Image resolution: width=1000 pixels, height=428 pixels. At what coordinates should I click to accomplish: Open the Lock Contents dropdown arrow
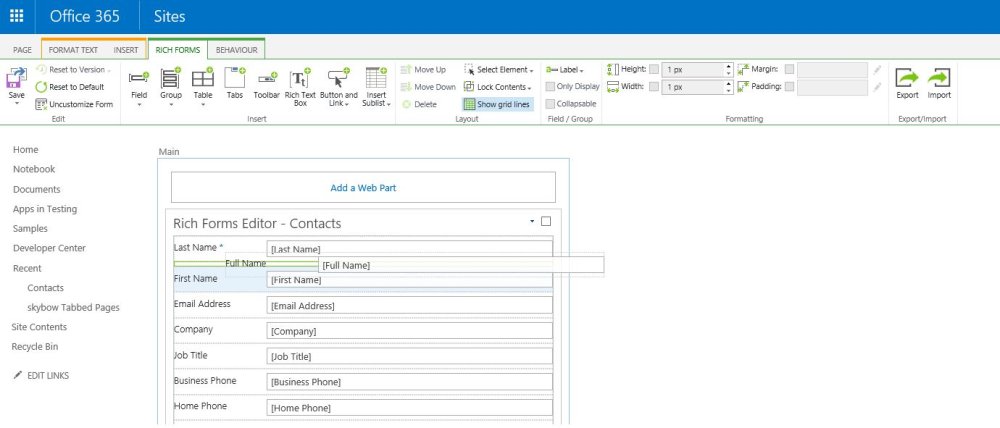[530, 88]
